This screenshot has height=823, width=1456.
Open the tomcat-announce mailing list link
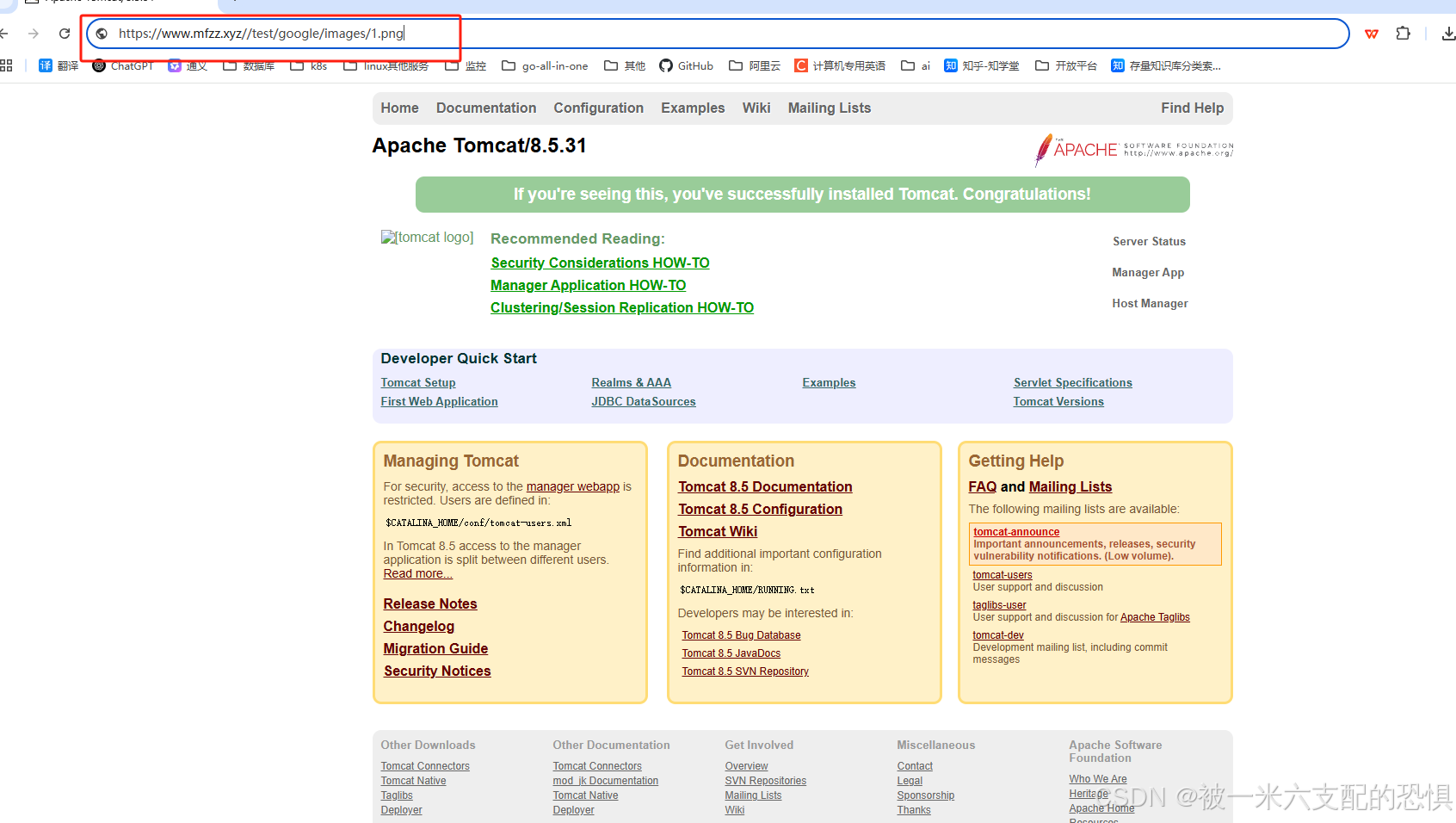[x=1016, y=532]
